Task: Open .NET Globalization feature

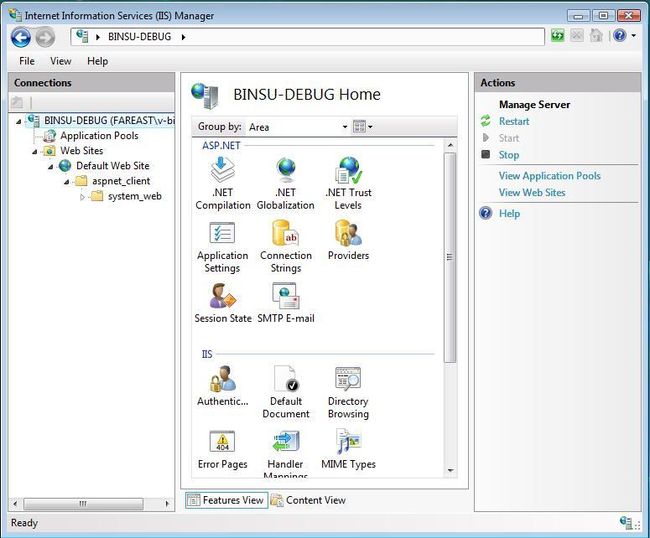Action: click(x=286, y=183)
